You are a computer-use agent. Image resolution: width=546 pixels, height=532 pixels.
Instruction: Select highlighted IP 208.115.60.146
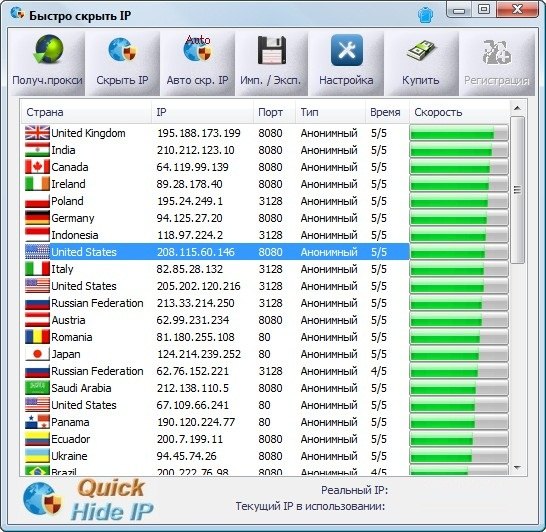196,252
